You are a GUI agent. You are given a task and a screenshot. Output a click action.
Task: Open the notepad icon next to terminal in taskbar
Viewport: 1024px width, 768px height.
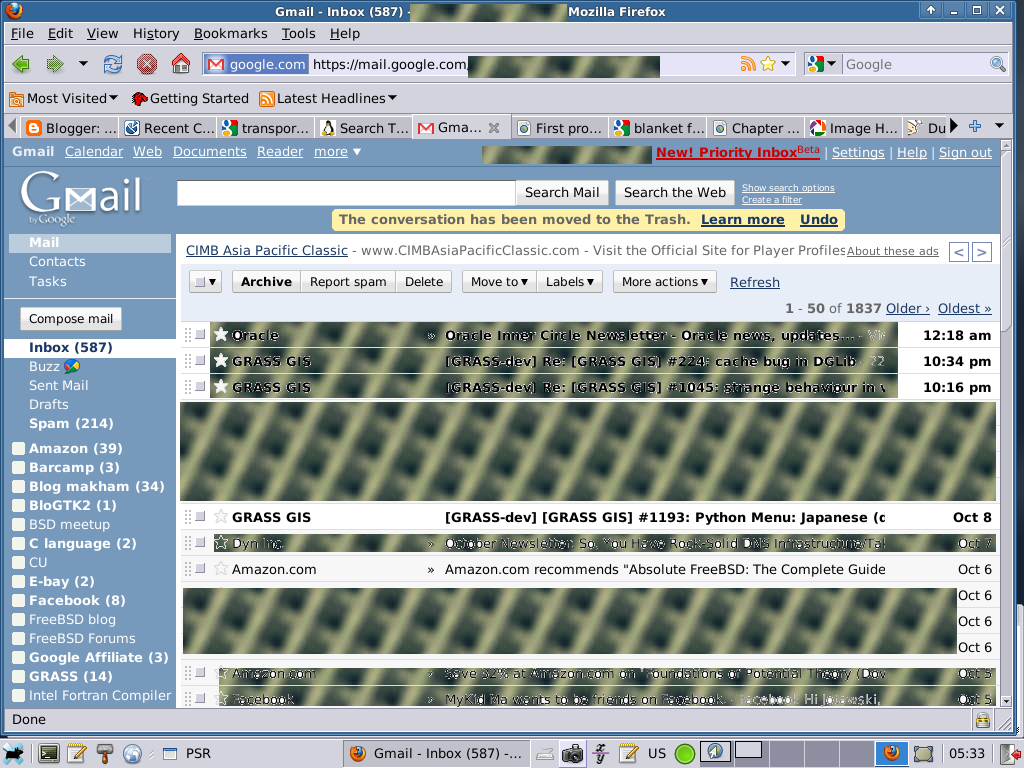click(76, 754)
